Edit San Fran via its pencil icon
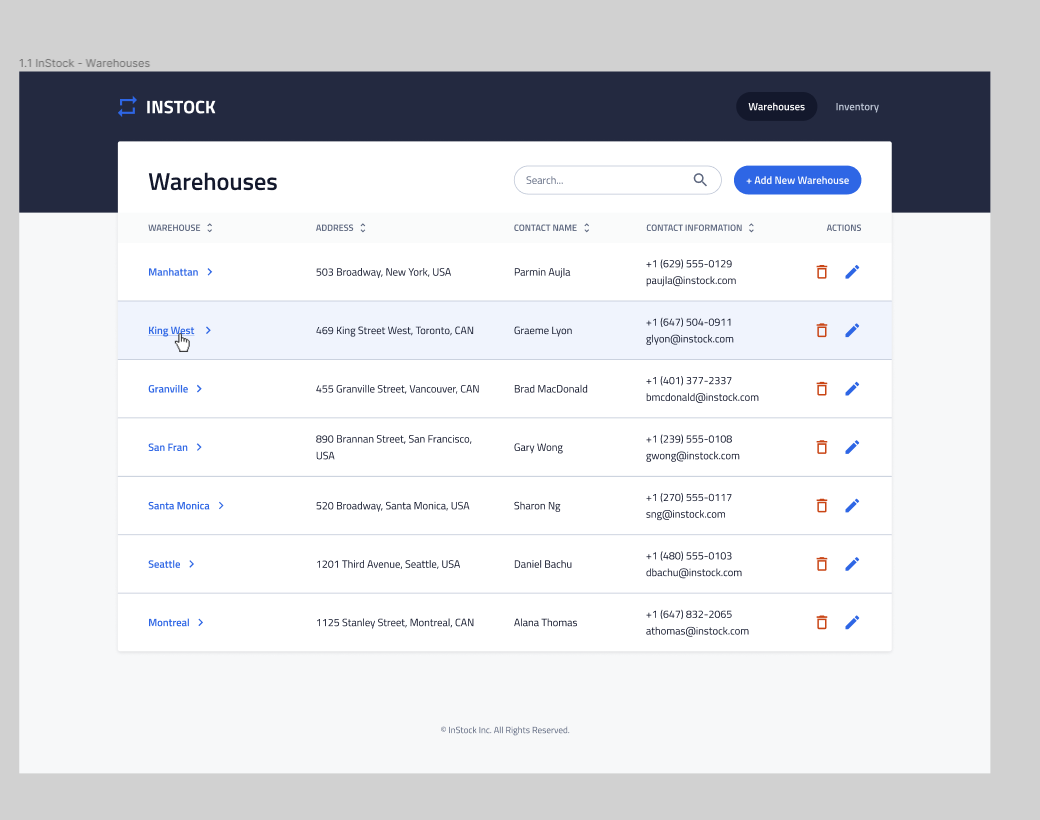Image resolution: width=1040 pixels, height=820 pixels. point(852,446)
